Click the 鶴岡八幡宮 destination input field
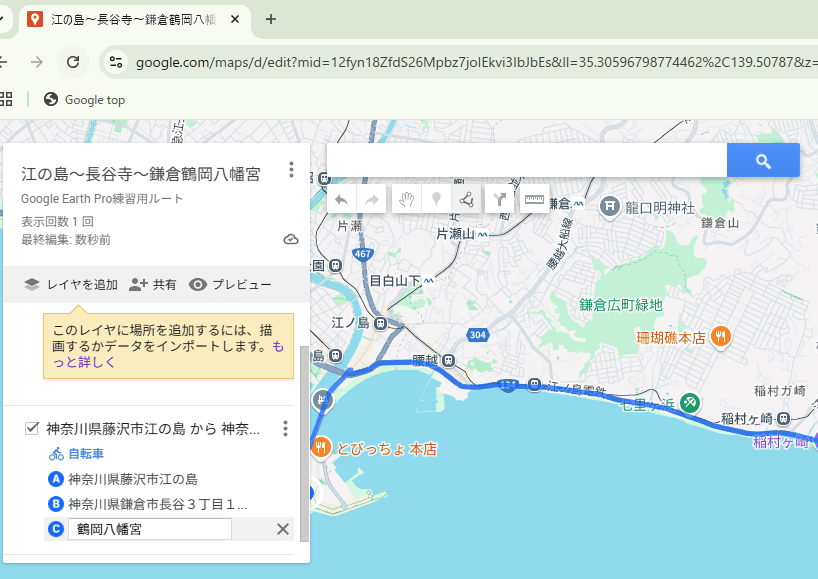818x579 pixels. coord(149,529)
